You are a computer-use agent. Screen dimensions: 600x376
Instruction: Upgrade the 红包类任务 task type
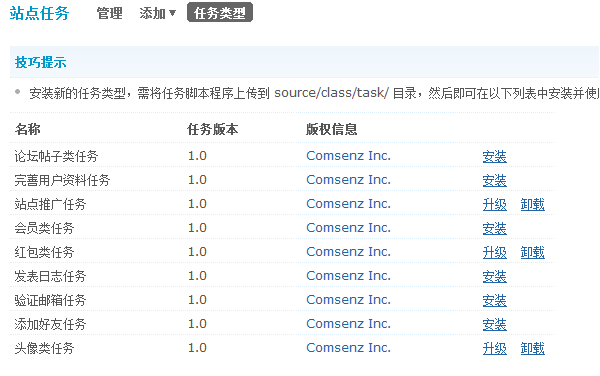[x=494, y=252]
